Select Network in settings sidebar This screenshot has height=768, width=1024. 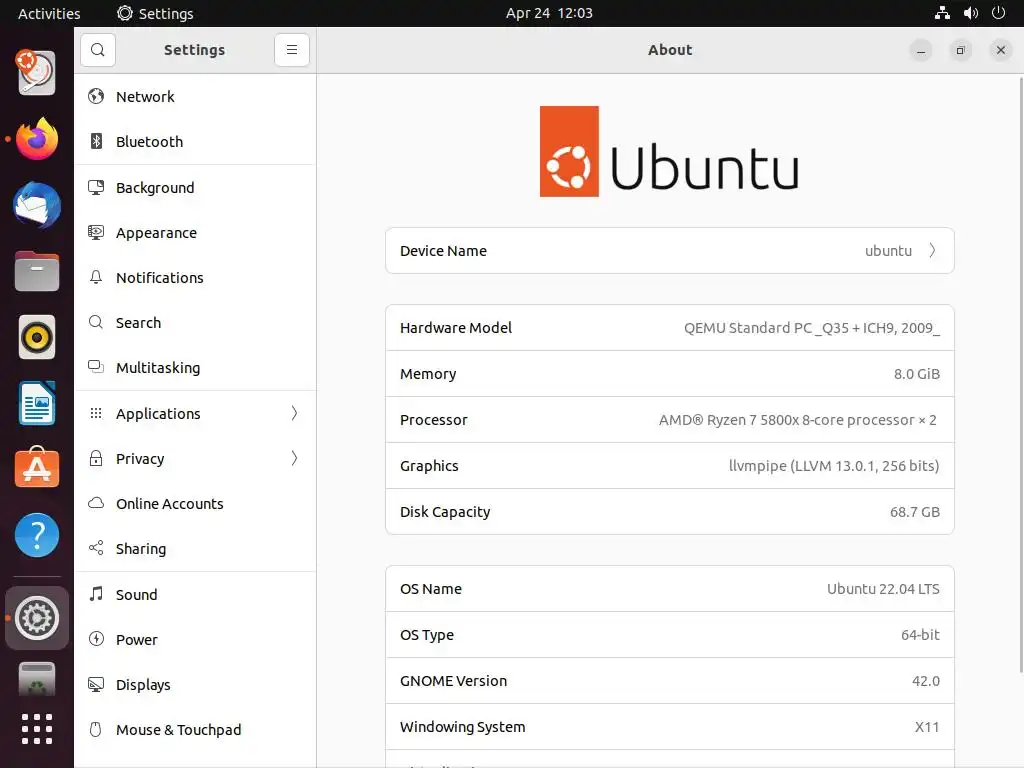tap(145, 97)
